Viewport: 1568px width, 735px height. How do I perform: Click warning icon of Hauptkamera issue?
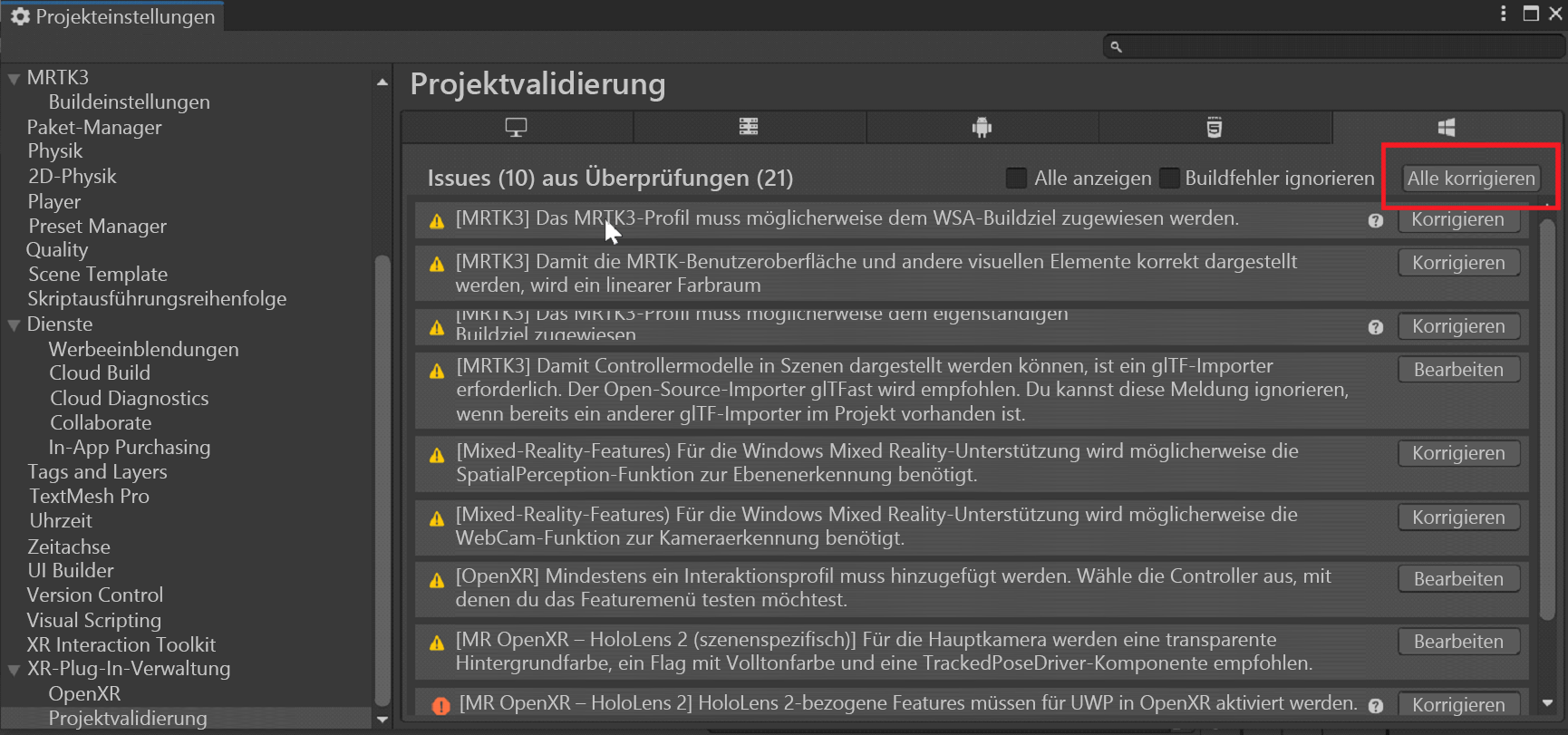[437, 643]
